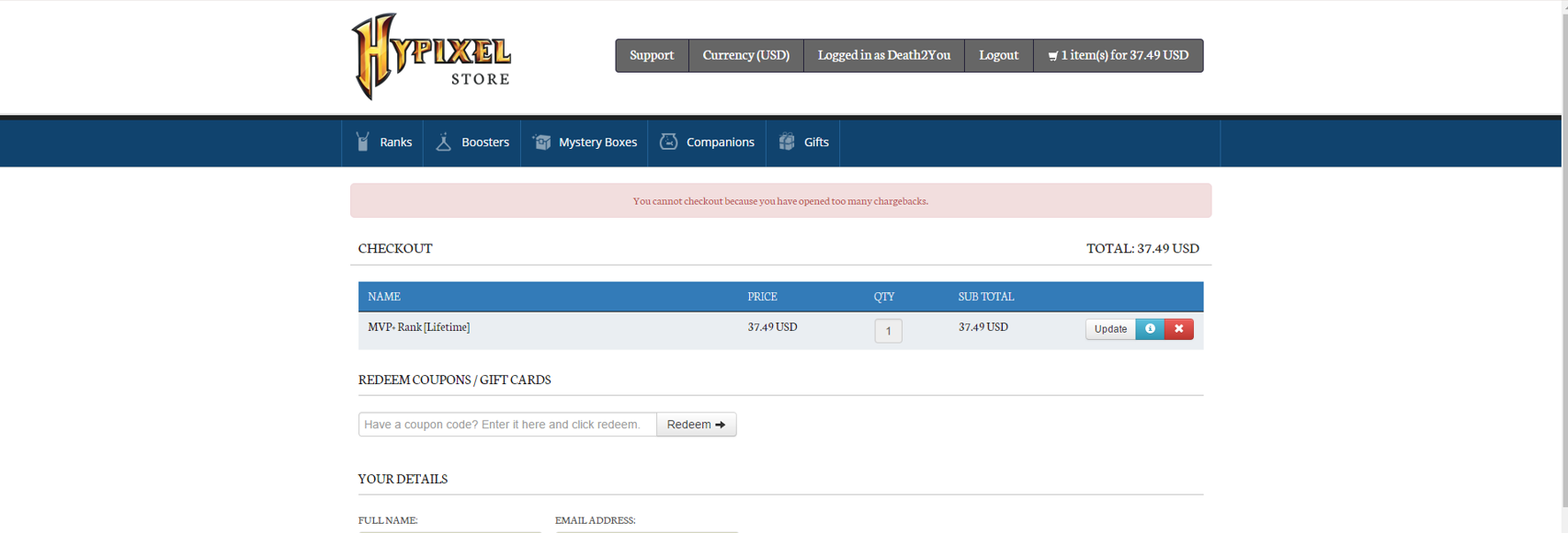Click the Mystery Boxes chest icon
Viewport: 1568px width, 533px height.
point(541,142)
